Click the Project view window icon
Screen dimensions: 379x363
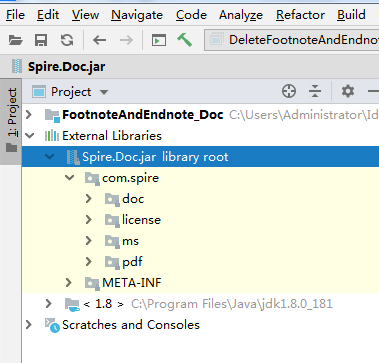tap(39, 92)
